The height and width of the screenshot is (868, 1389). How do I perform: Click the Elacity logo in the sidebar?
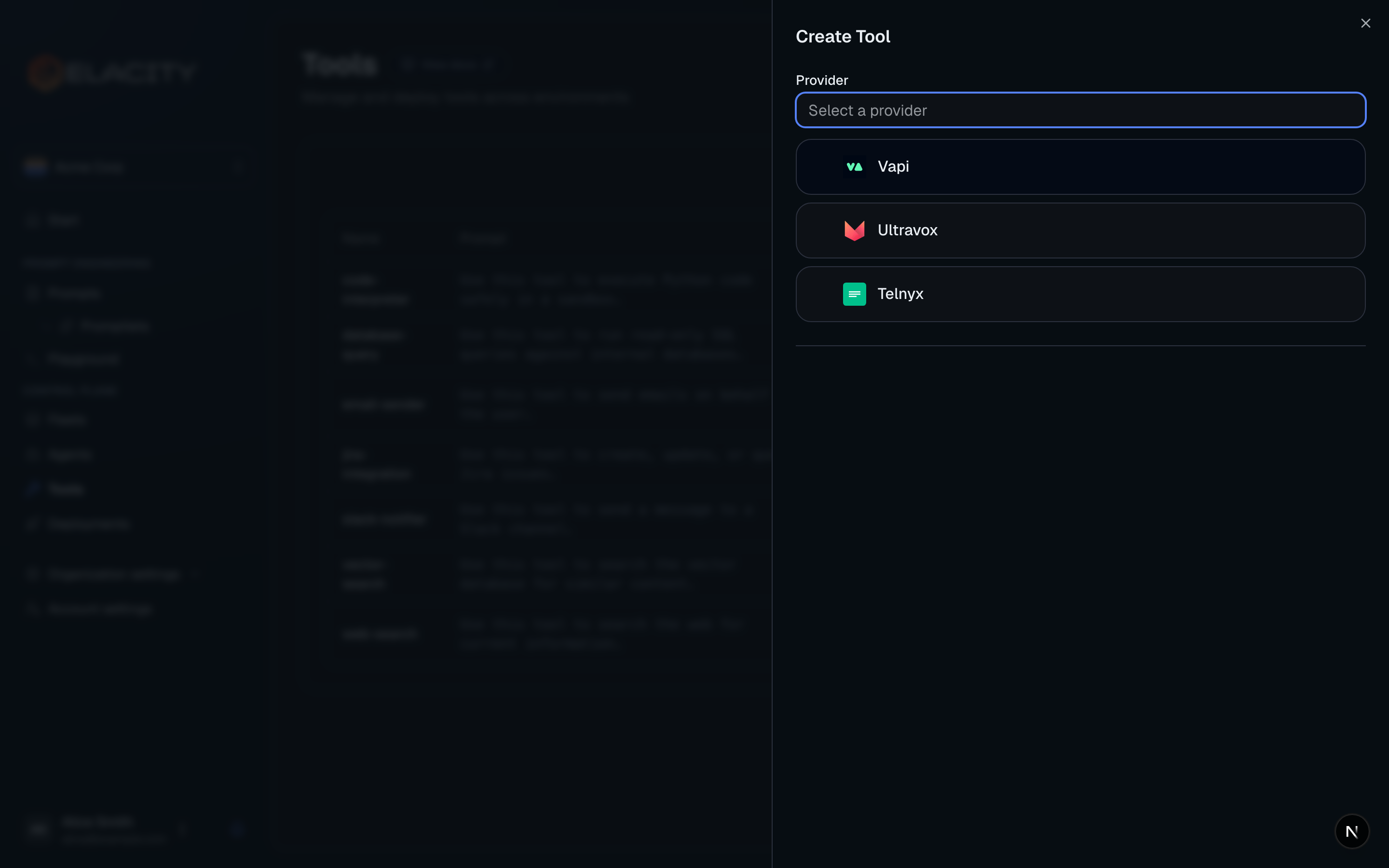(113, 71)
